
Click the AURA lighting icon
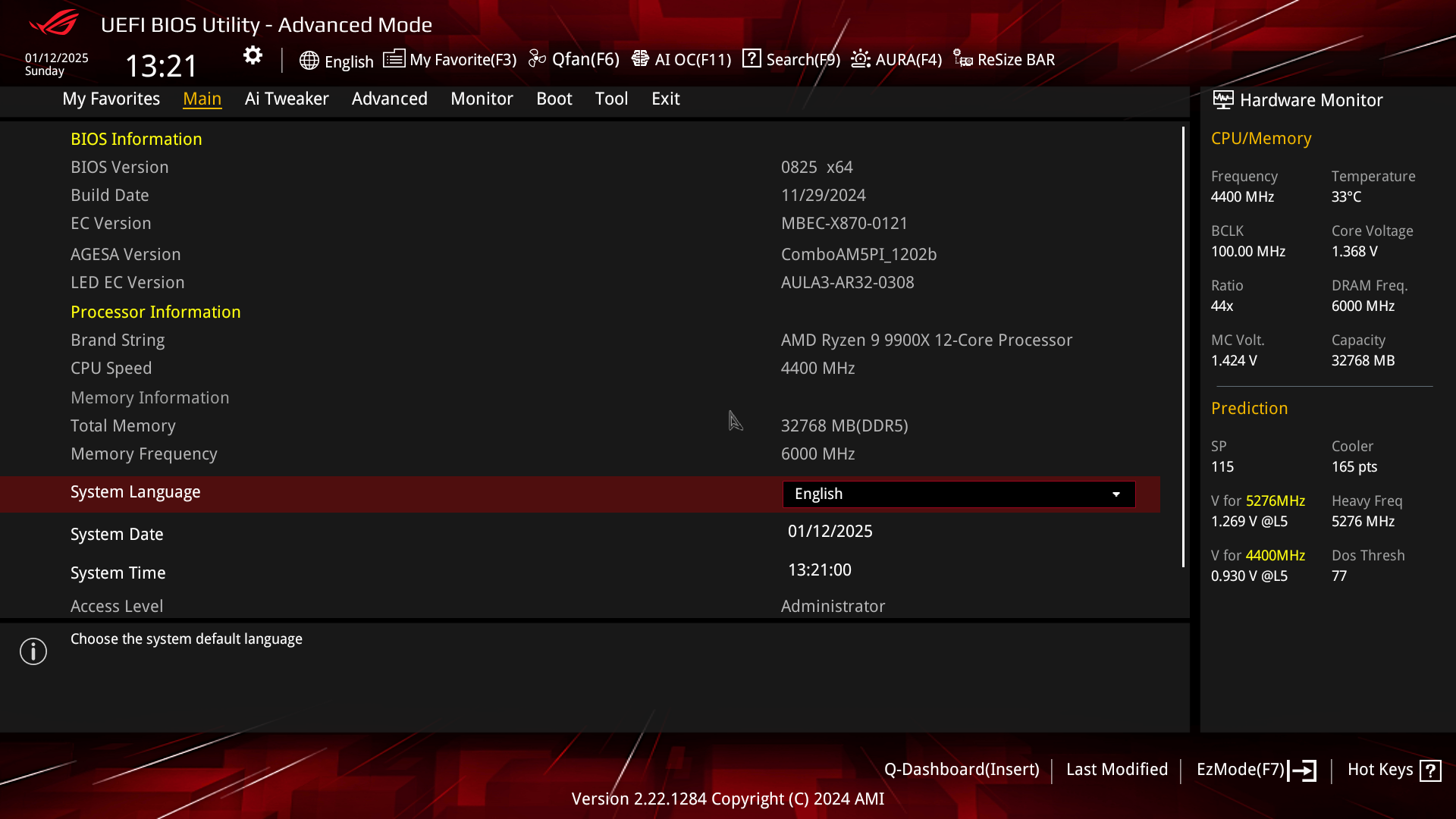coord(861,58)
